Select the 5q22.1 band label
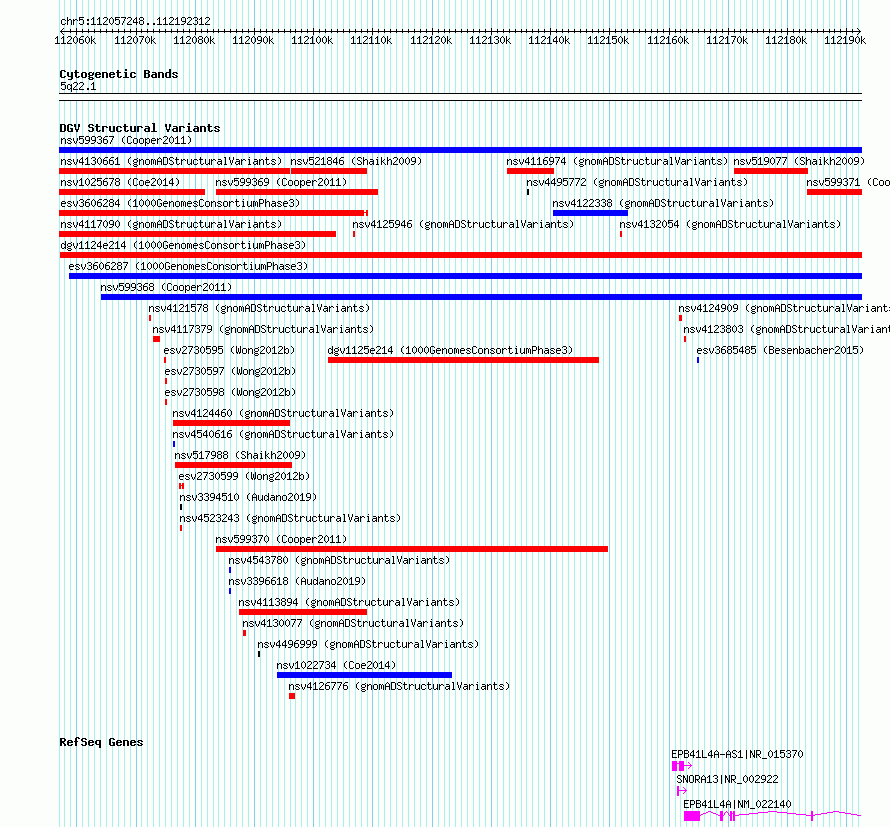 pos(78,86)
